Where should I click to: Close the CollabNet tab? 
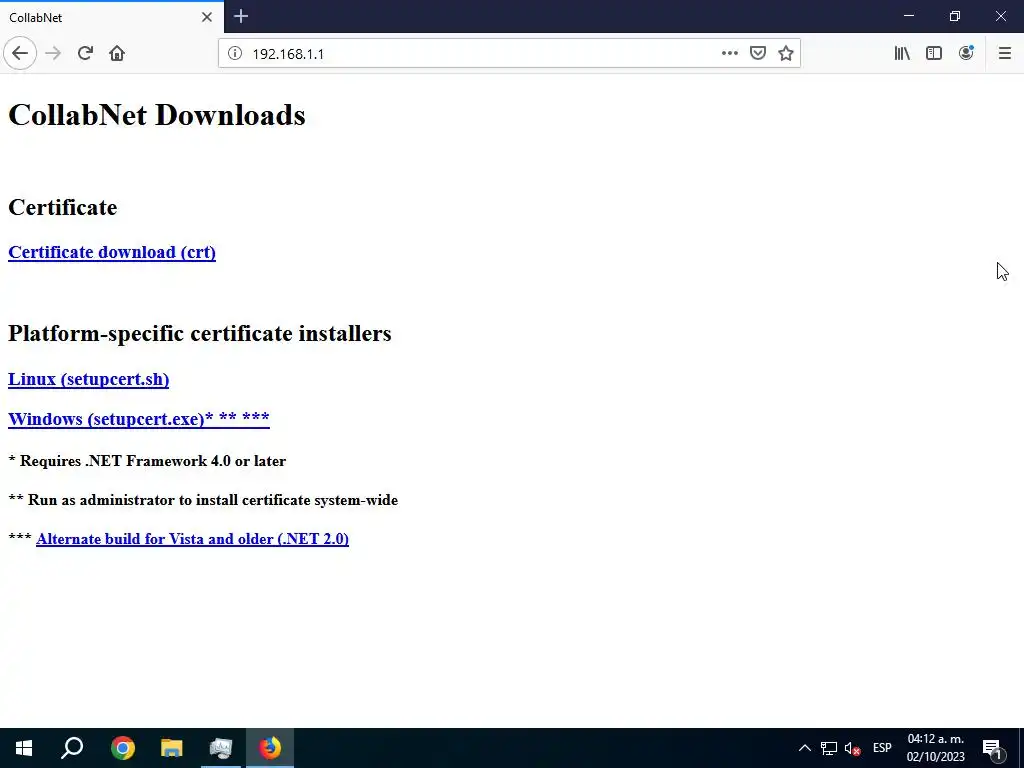(x=207, y=17)
